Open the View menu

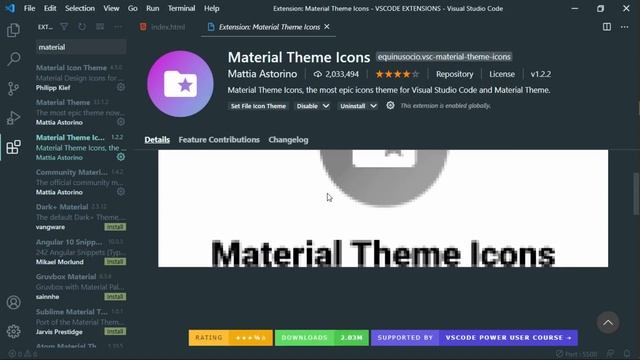click(x=111, y=8)
